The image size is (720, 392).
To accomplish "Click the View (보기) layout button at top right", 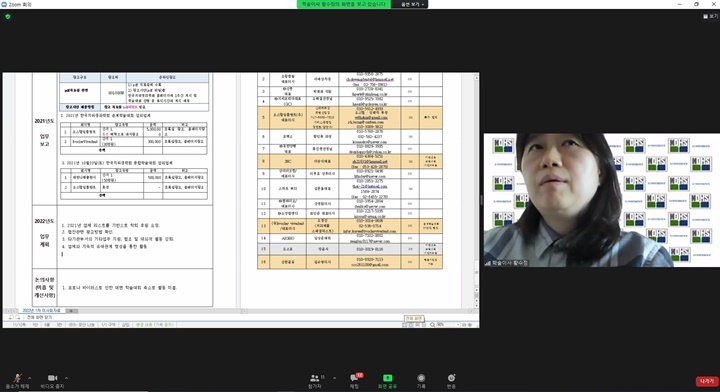I will [x=710, y=16].
